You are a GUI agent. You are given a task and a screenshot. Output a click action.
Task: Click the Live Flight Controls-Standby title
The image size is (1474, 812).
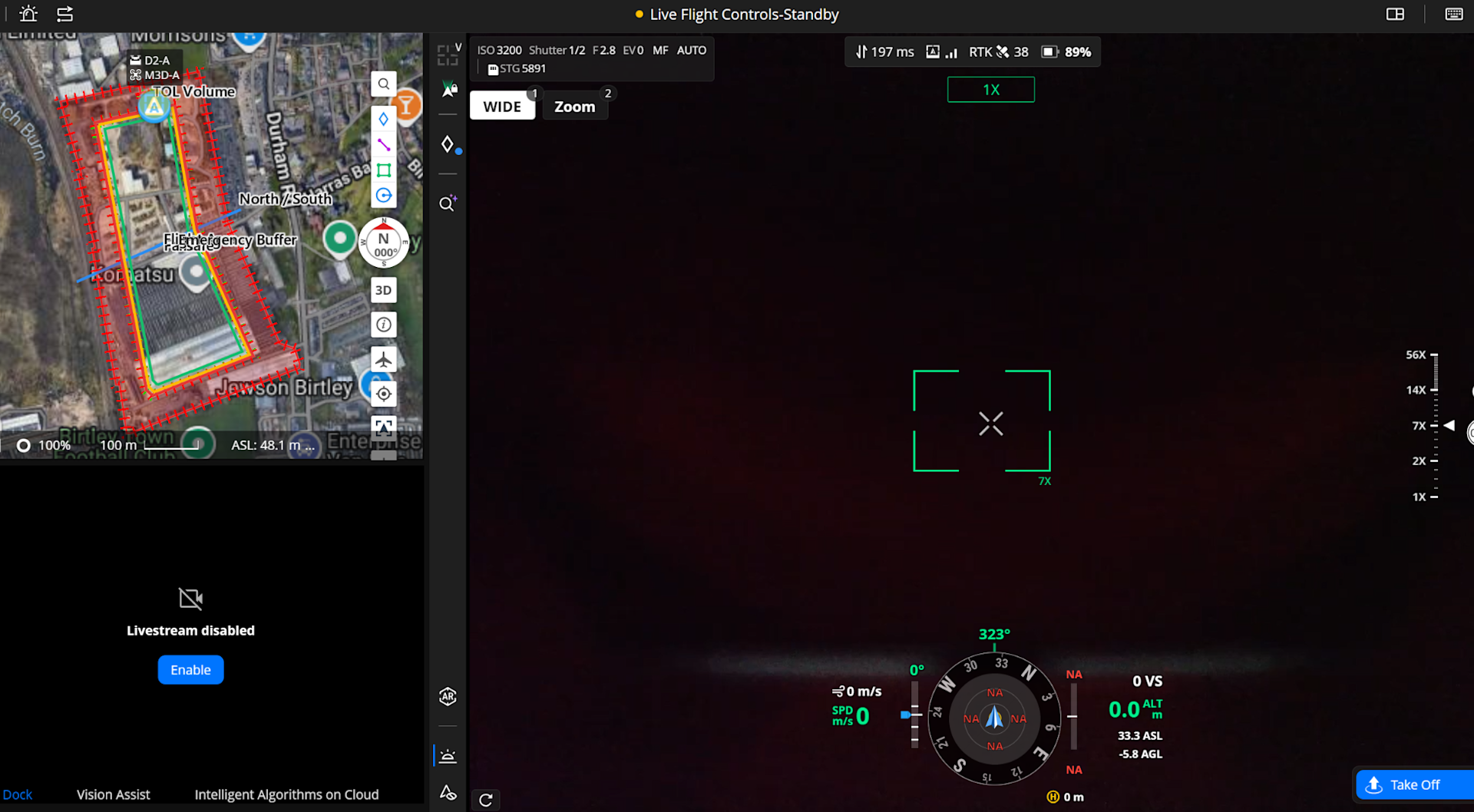point(744,14)
